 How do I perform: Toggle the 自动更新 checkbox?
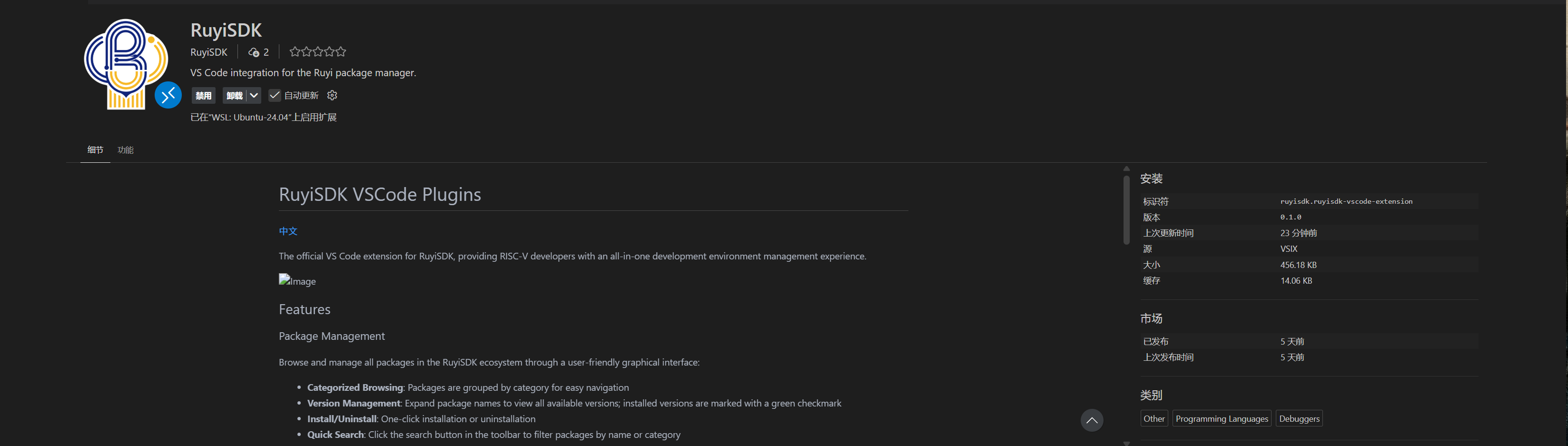275,96
